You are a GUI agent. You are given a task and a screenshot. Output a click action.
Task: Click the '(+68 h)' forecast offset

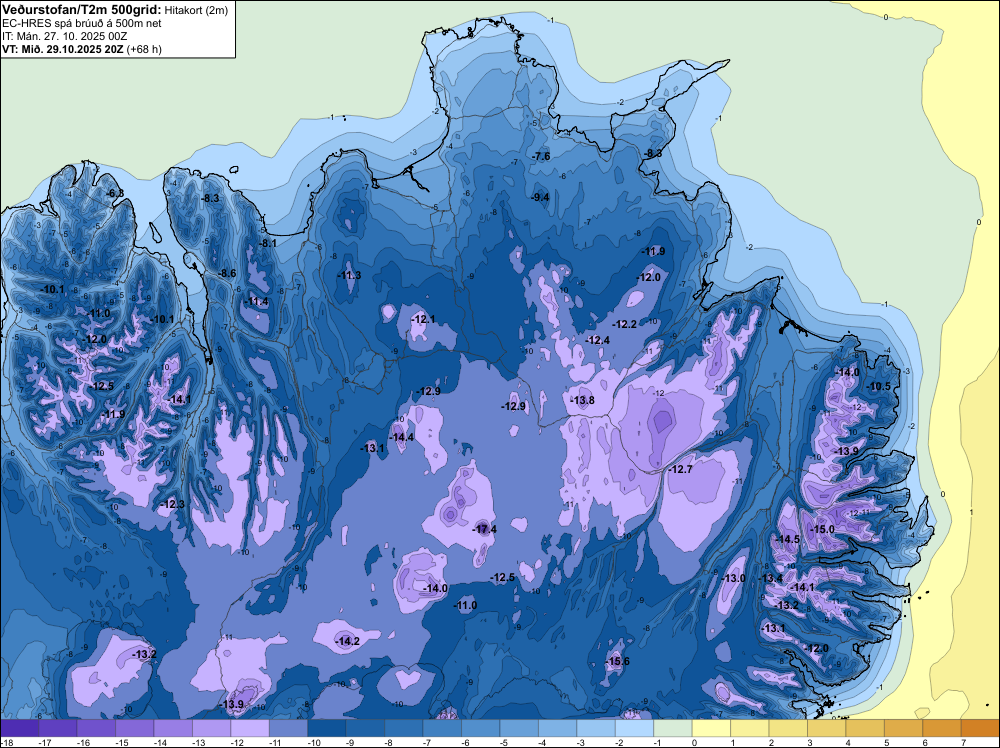[x=144, y=49]
